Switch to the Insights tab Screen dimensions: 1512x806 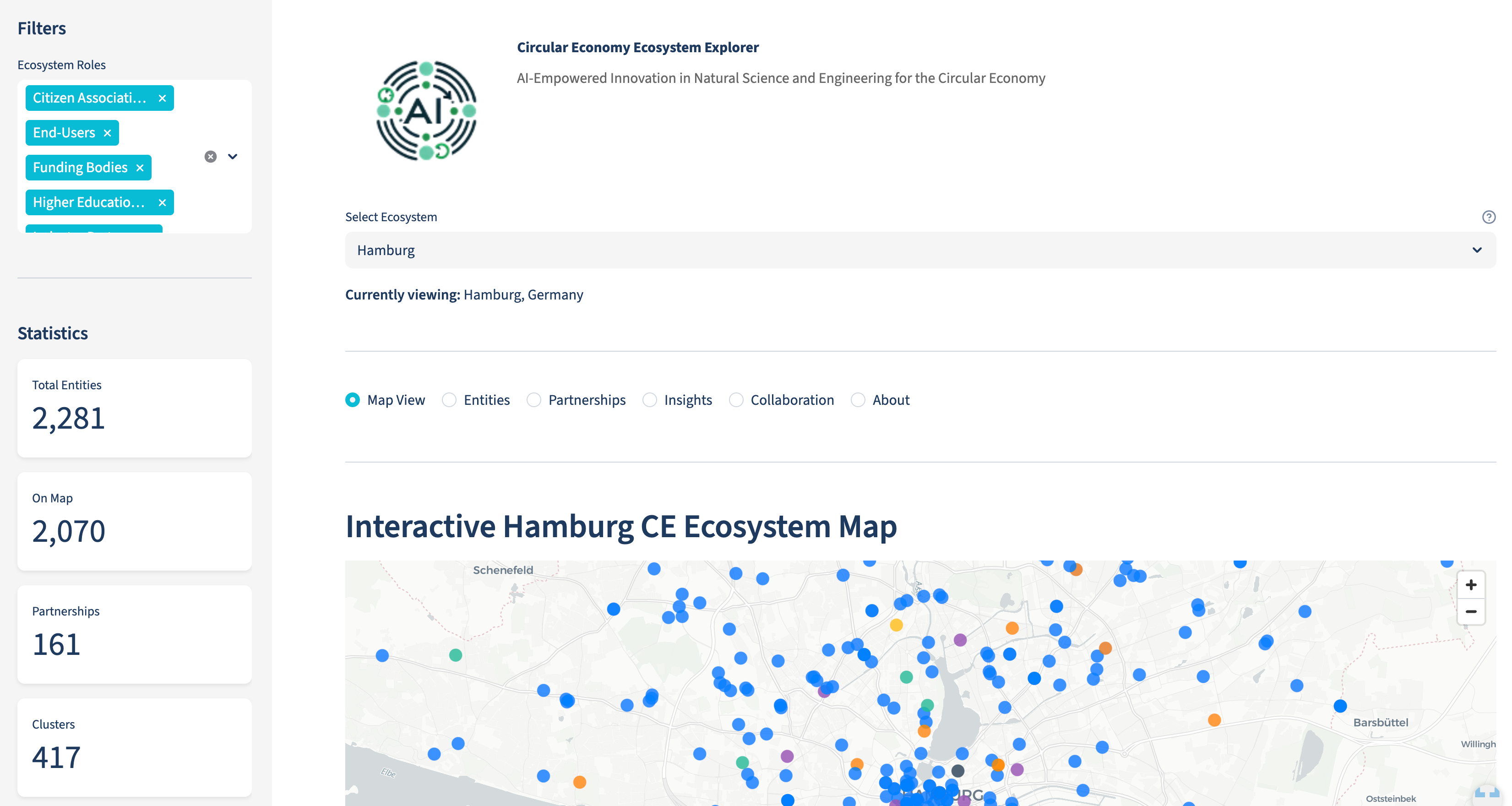pyautogui.click(x=650, y=400)
